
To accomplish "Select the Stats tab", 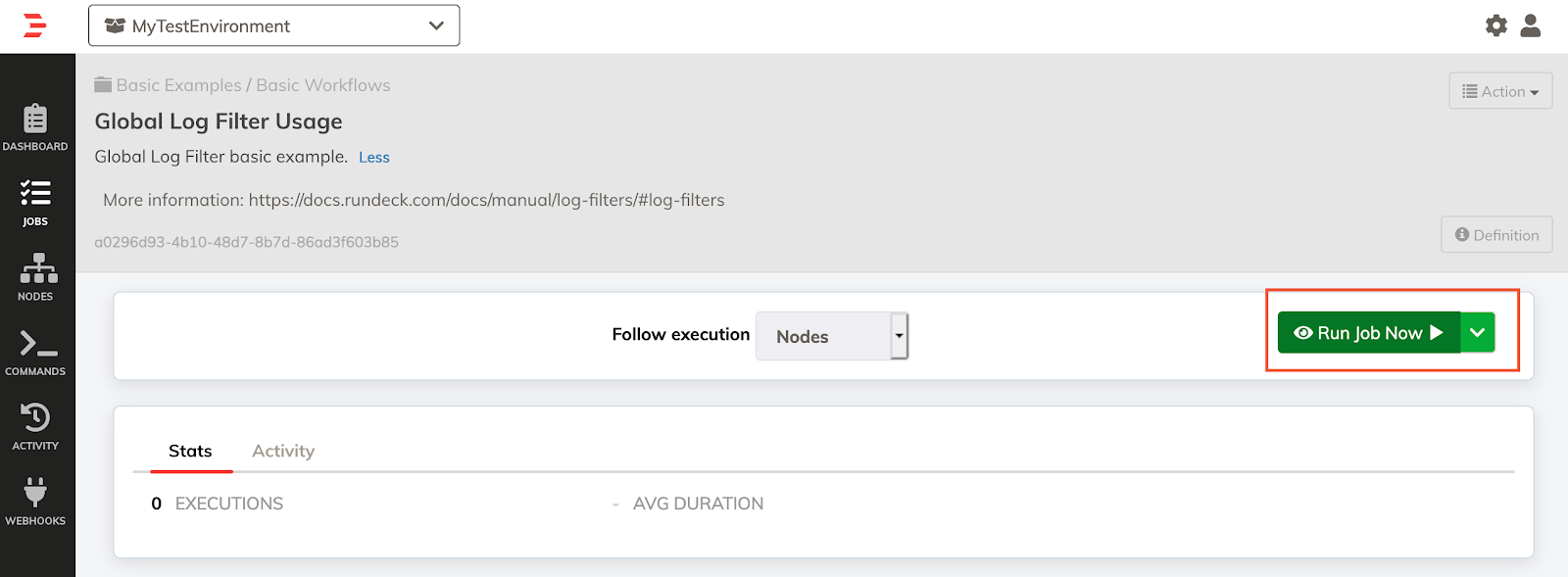I will point(190,451).
